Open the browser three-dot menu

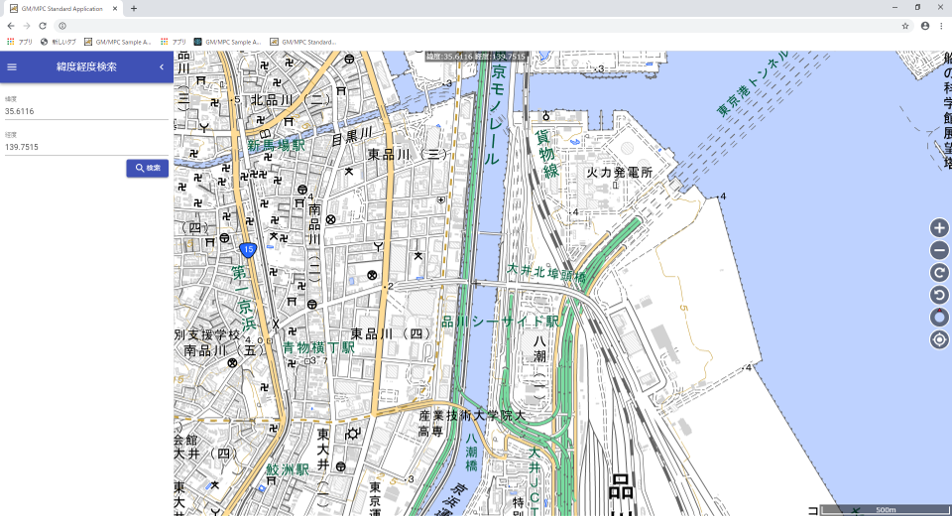[941, 26]
